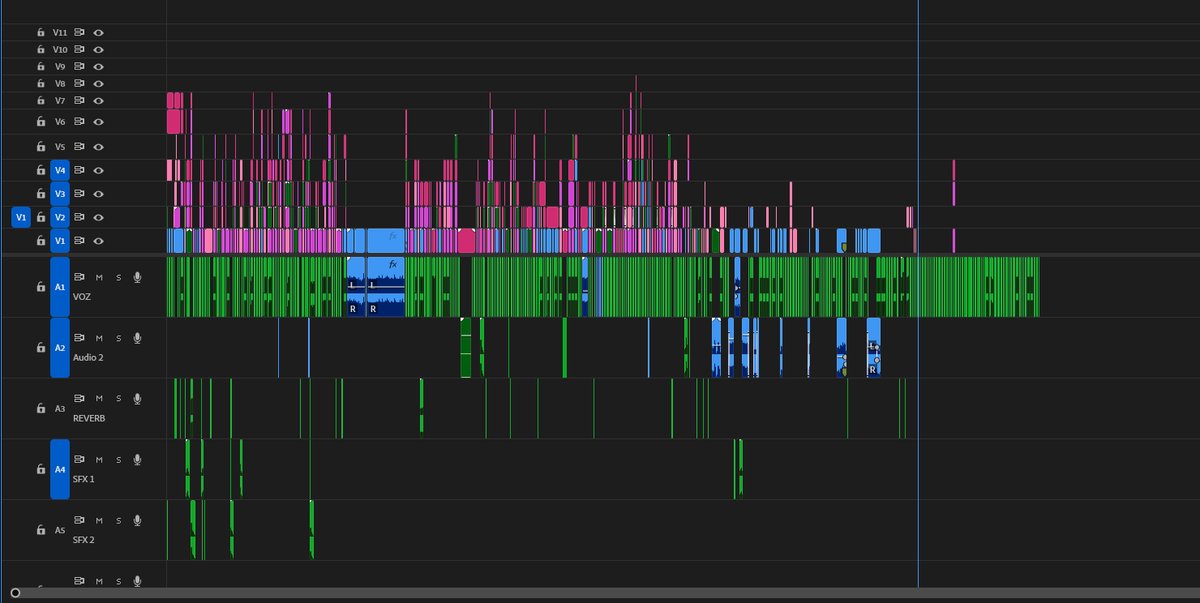Toggle sync lock on REVERB track

click(79, 399)
